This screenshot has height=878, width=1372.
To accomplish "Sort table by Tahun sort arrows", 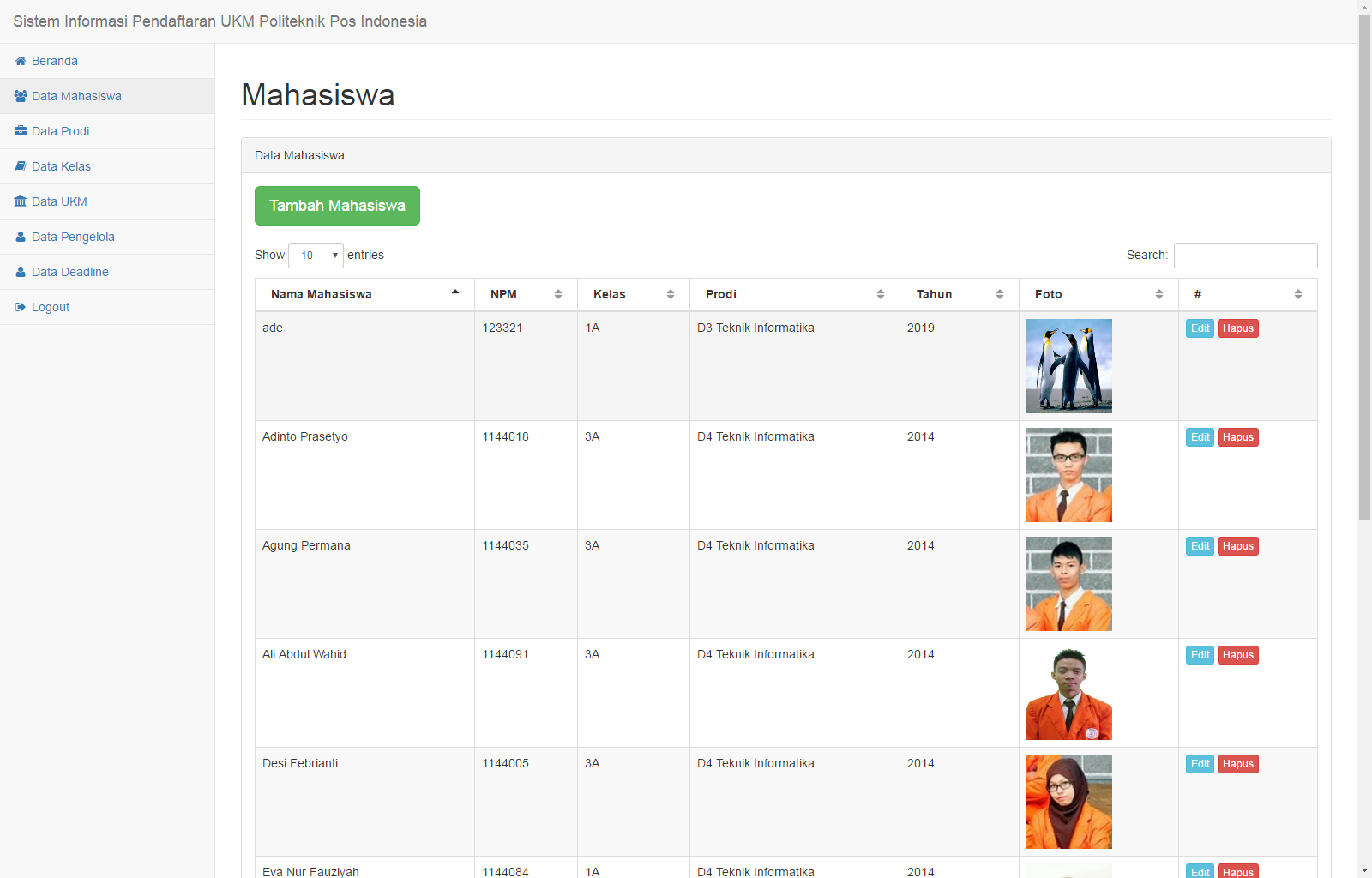I will 1000,294.
